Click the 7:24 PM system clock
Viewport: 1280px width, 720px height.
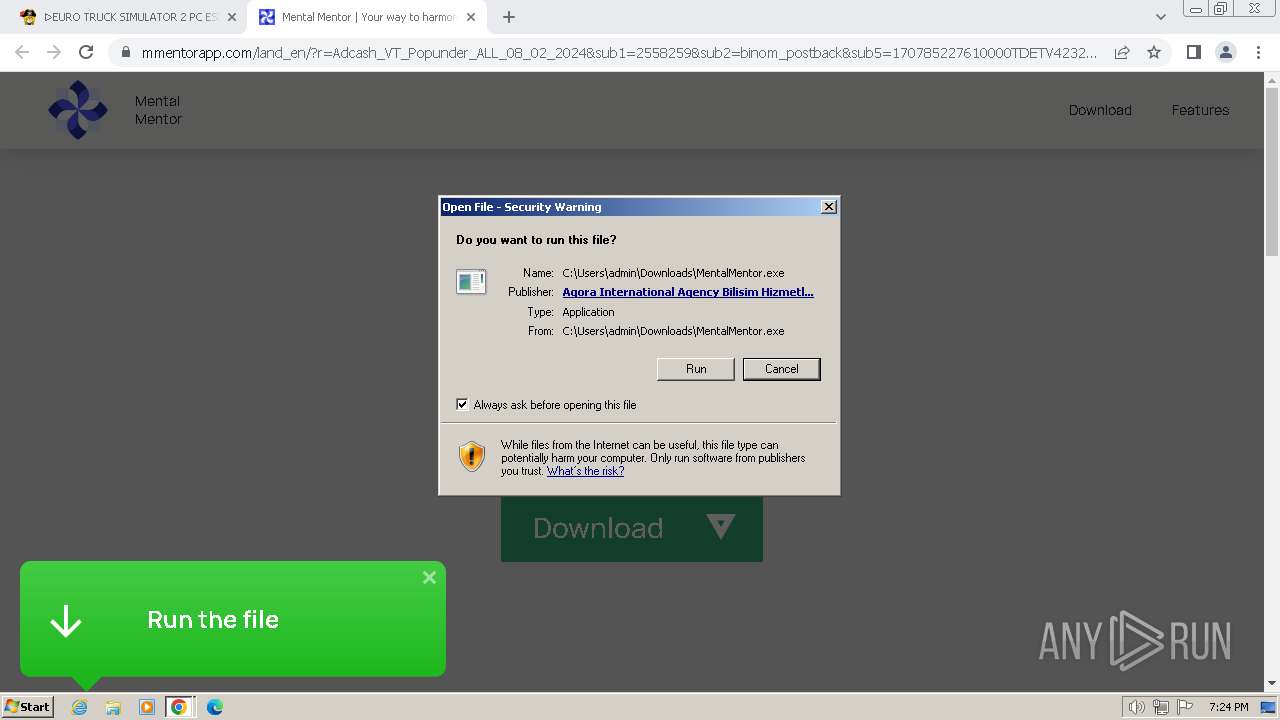coord(1228,707)
